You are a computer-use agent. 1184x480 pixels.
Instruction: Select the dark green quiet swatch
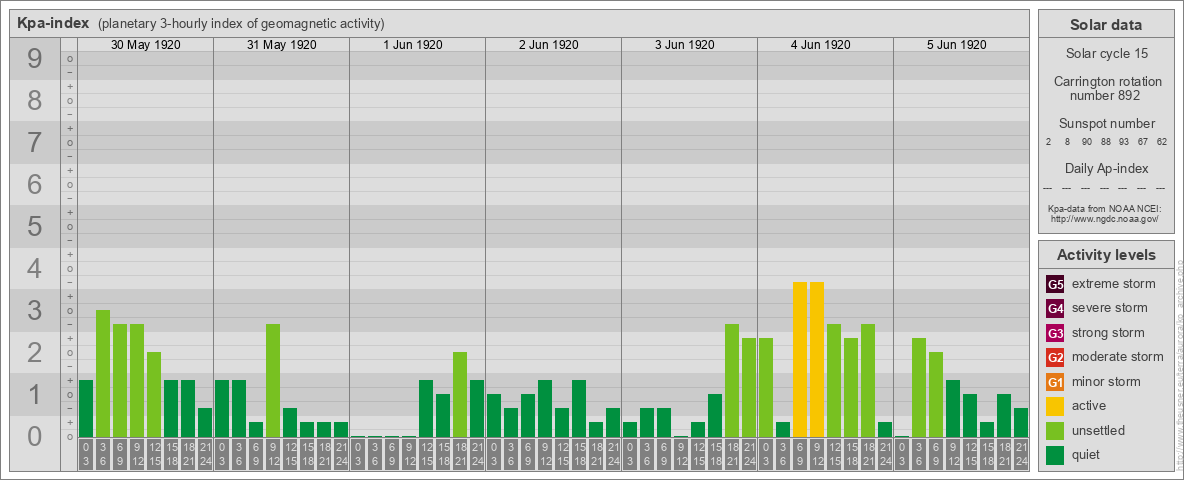pos(1056,454)
